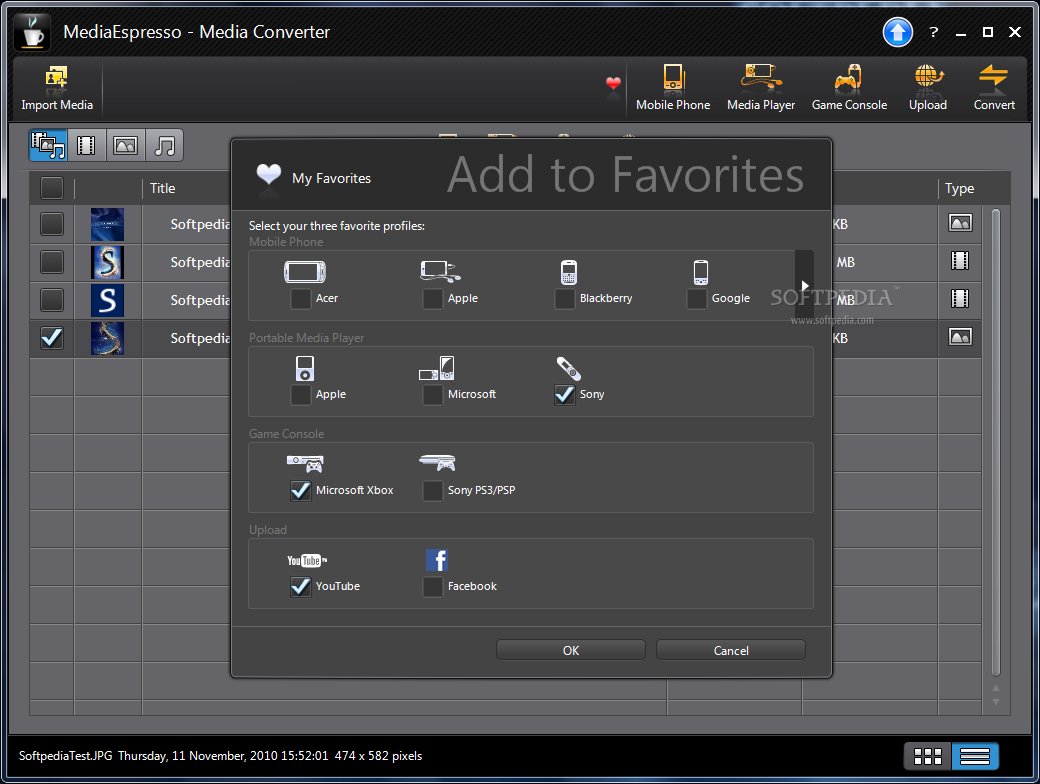The width and height of the screenshot is (1040, 784).
Task: Click the Sony PS3/PSP console icon
Action: click(438, 462)
